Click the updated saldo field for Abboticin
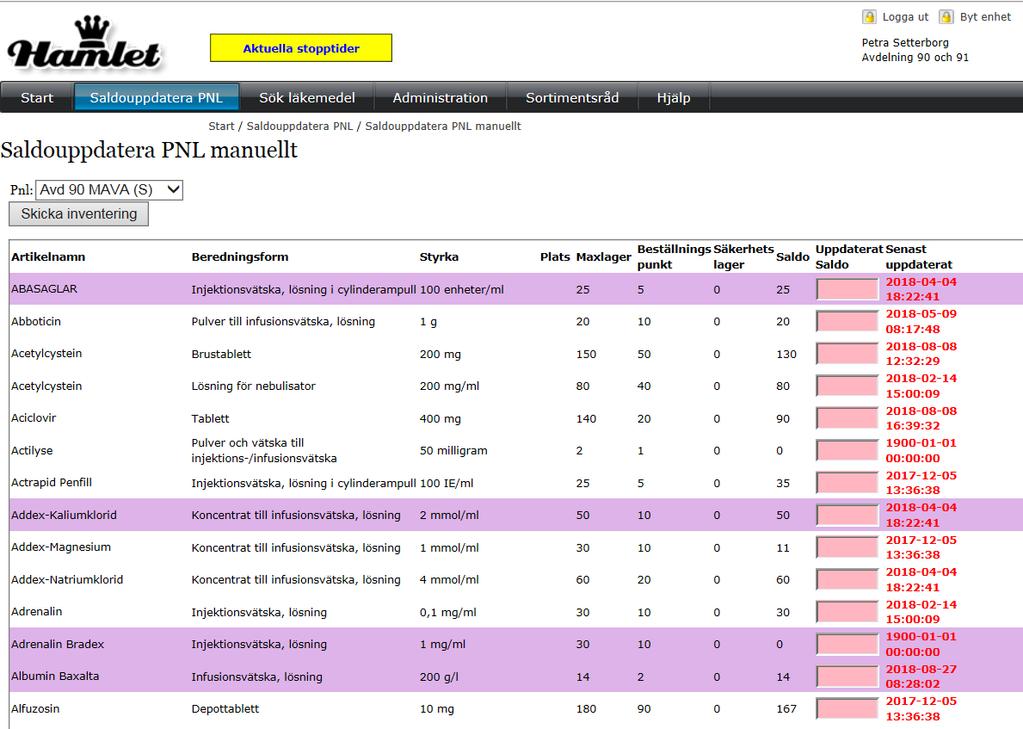Screen dimensions: 1023x729 [847, 321]
